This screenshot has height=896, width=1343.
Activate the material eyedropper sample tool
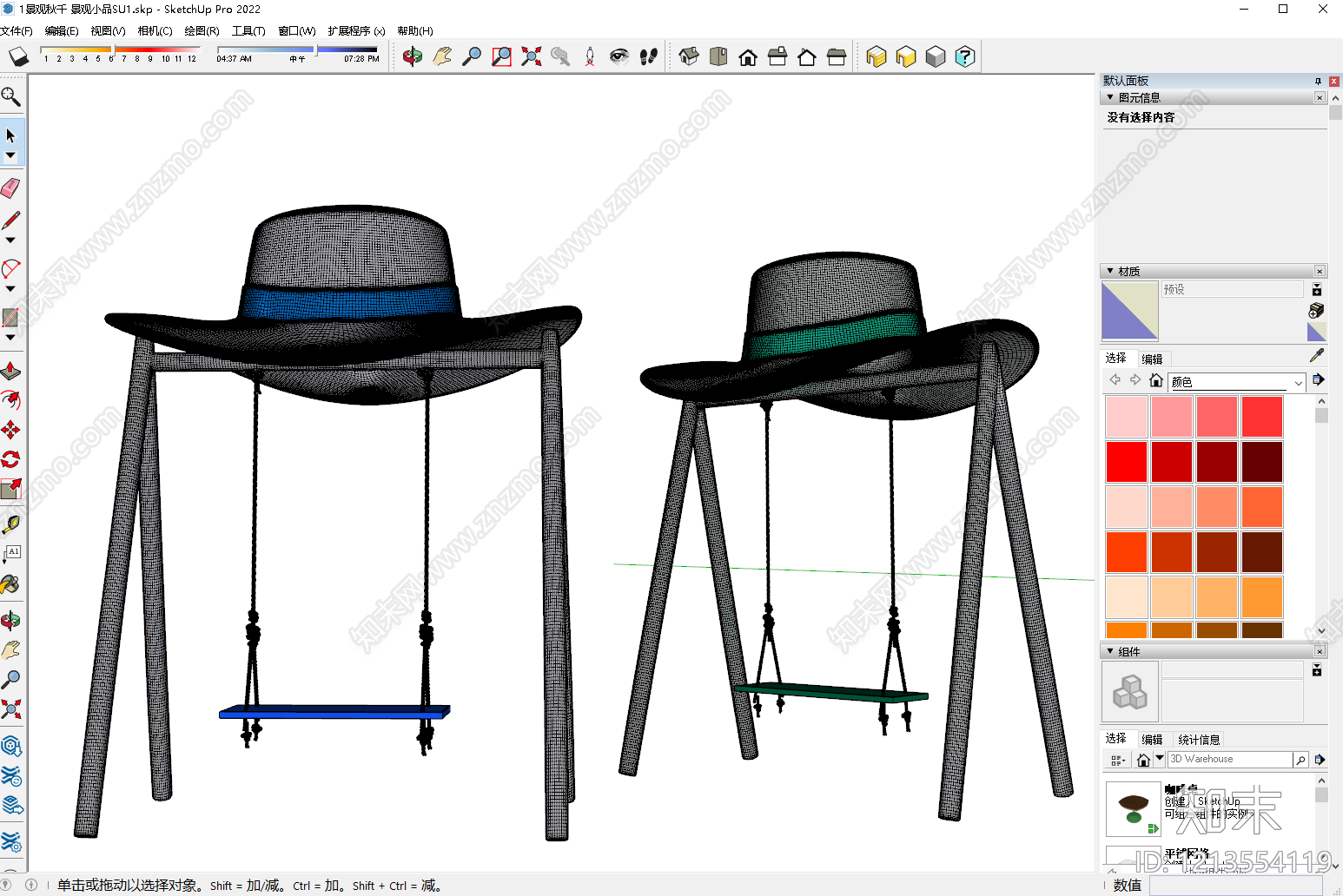pos(1317,356)
